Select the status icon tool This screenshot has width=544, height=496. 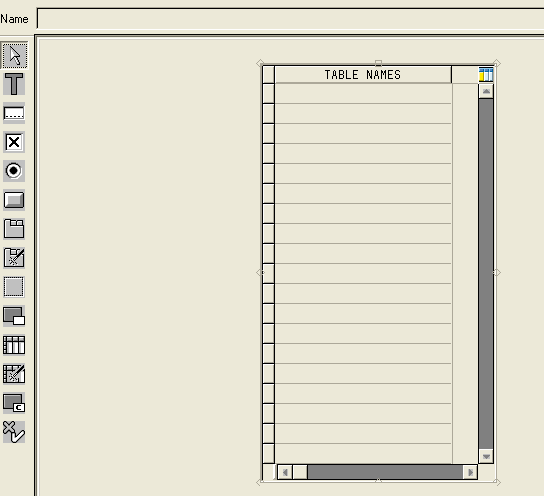coord(14,432)
